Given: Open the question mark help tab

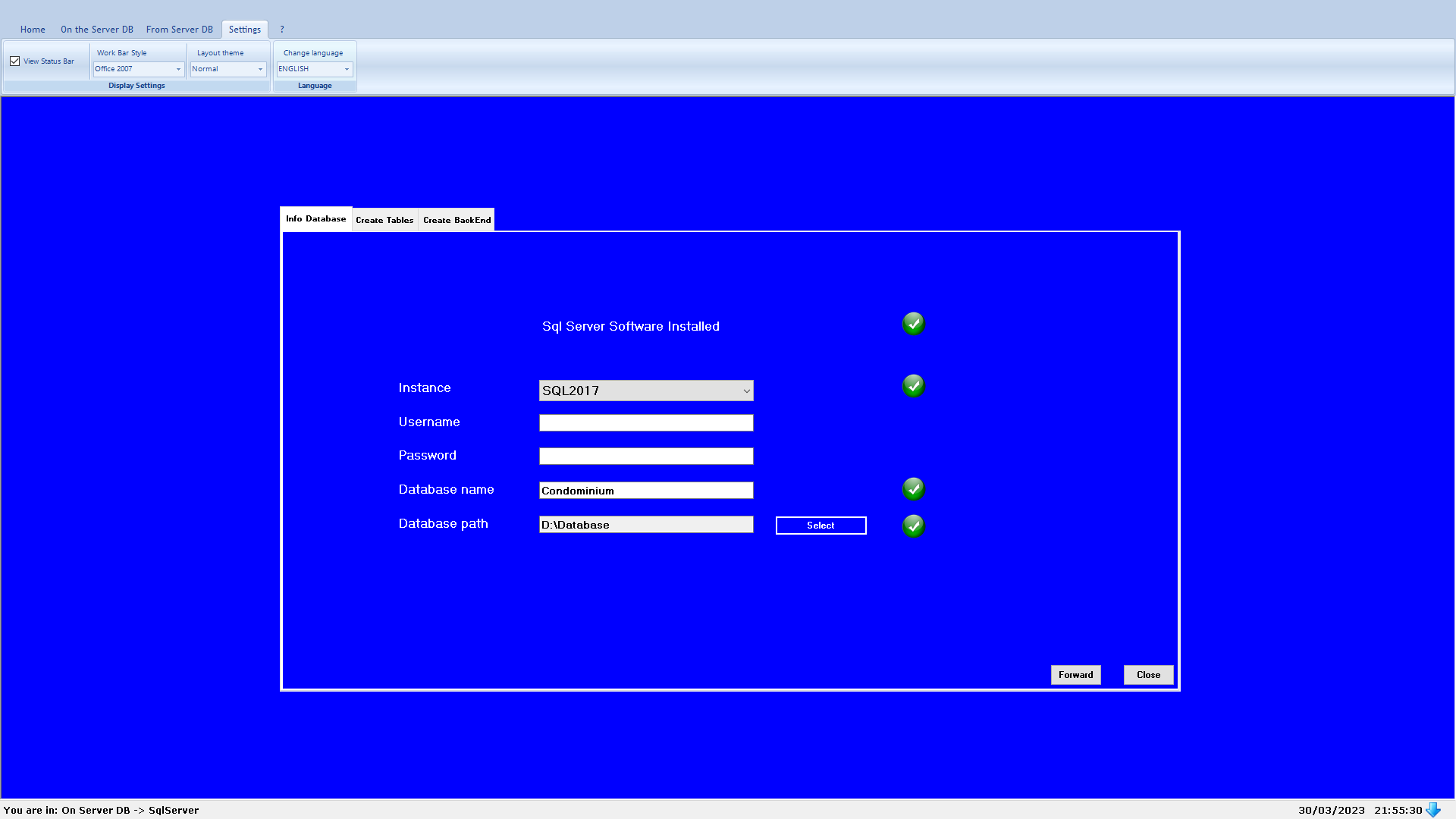Looking at the screenshot, I should click(x=282, y=30).
